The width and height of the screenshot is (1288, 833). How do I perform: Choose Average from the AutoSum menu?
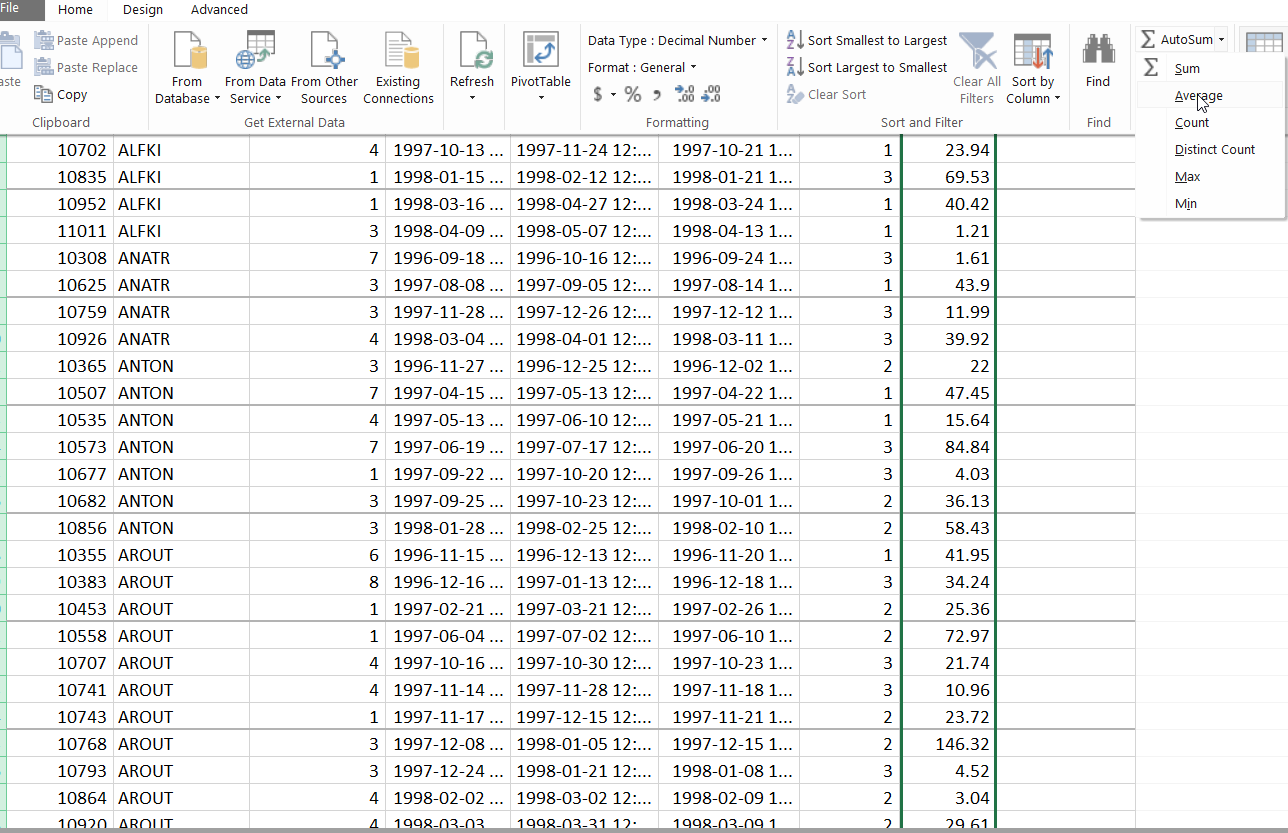1198,96
